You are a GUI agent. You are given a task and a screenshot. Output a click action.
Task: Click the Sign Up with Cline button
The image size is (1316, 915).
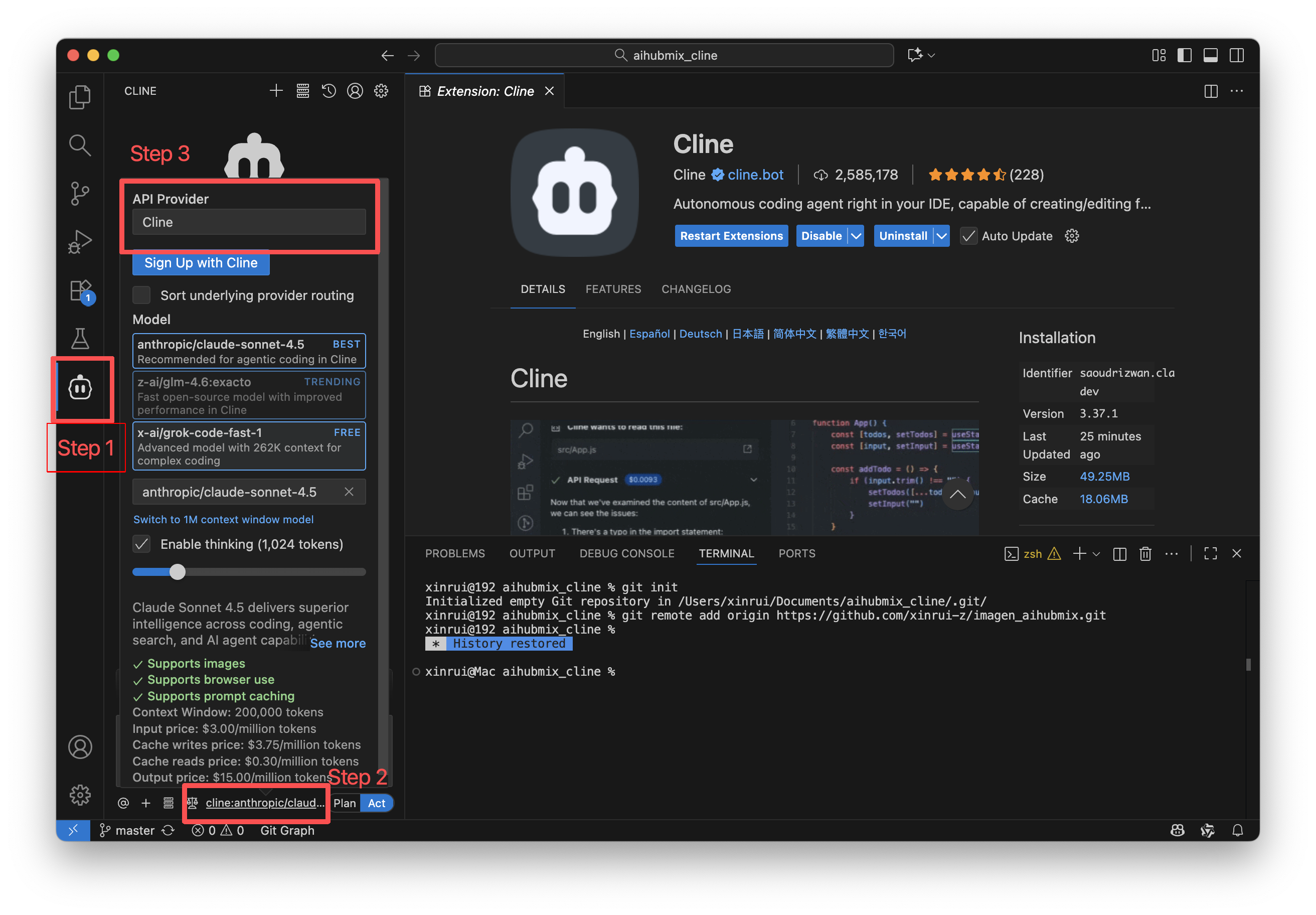(201, 262)
